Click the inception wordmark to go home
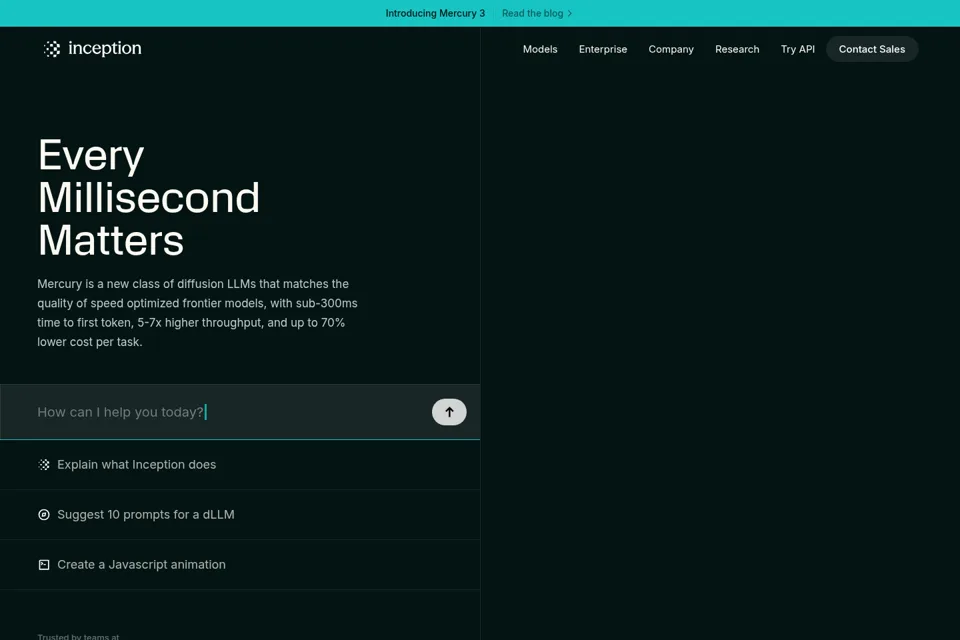960x640 pixels. pyautogui.click(x=105, y=48)
